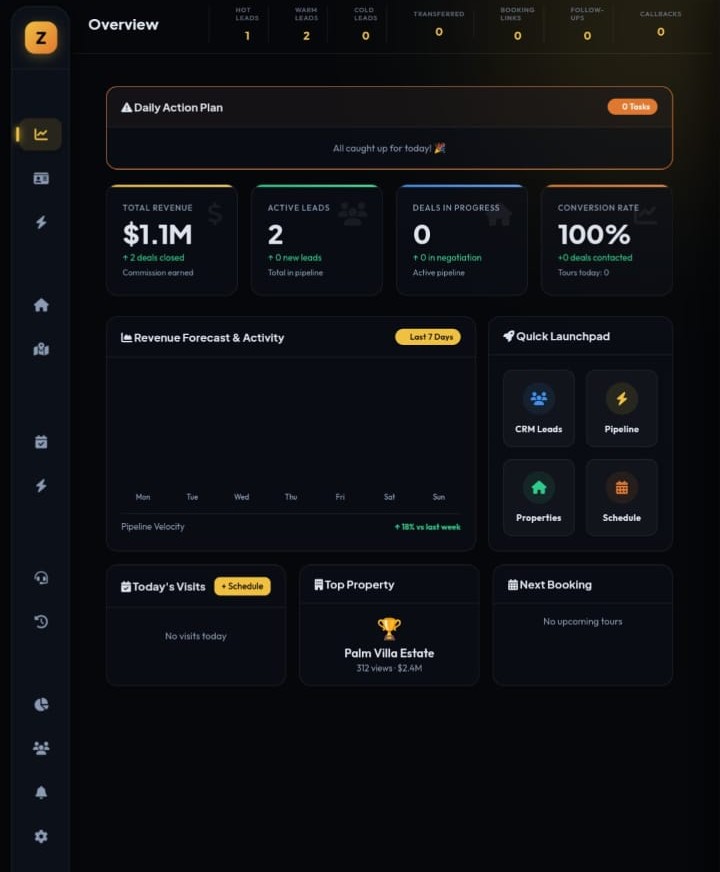Click the CRM Leads people icon

tap(538, 398)
